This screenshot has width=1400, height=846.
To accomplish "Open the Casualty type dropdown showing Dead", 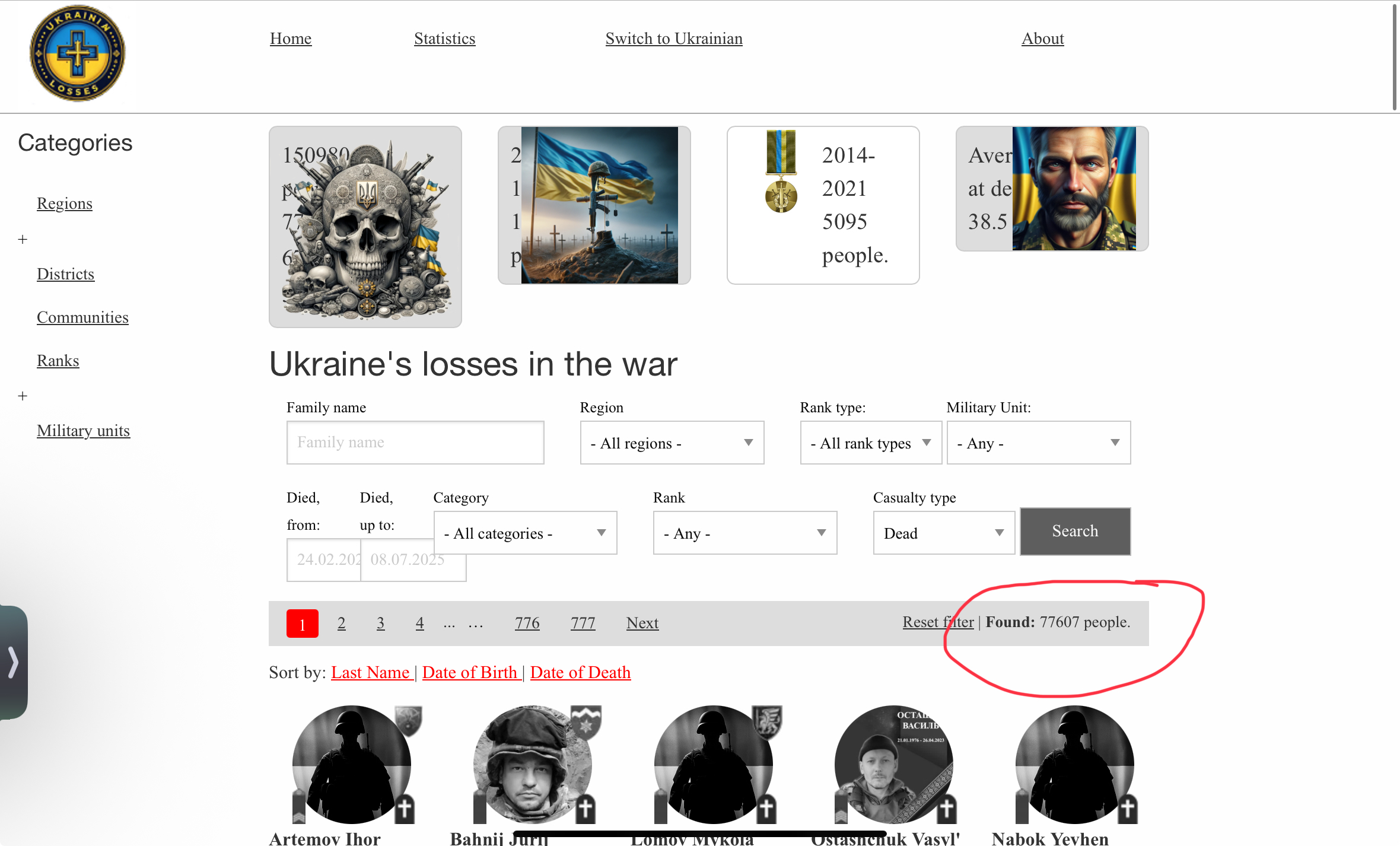I will (944, 533).
